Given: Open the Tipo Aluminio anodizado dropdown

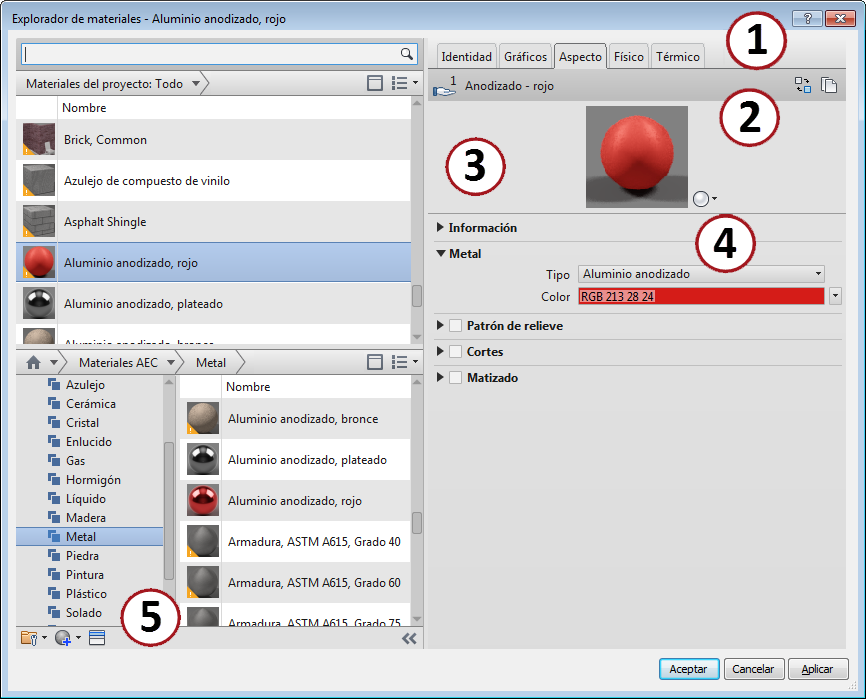Looking at the screenshot, I should [701, 274].
